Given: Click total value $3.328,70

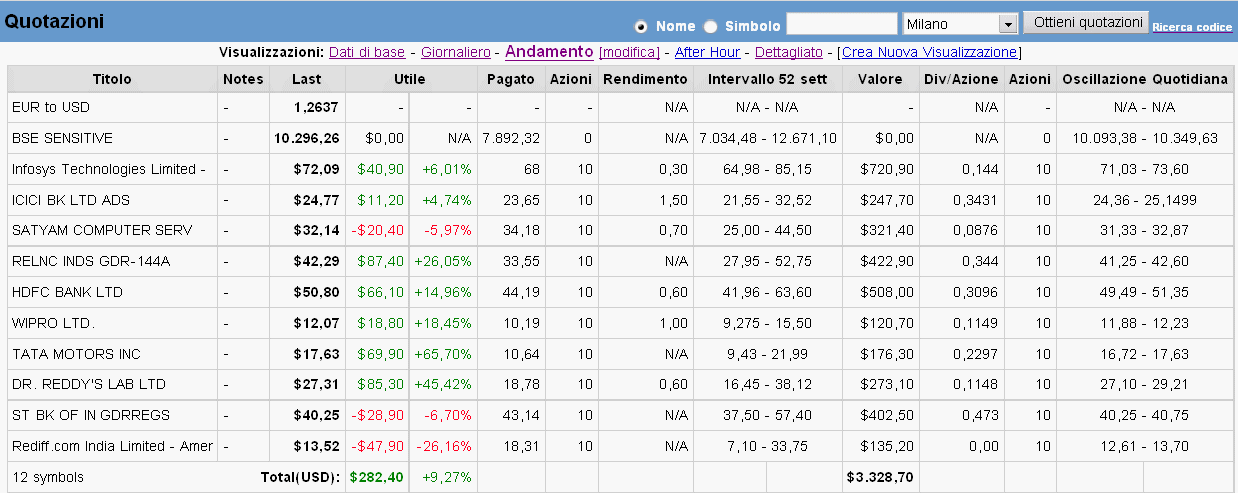Looking at the screenshot, I should click(x=880, y=477).
